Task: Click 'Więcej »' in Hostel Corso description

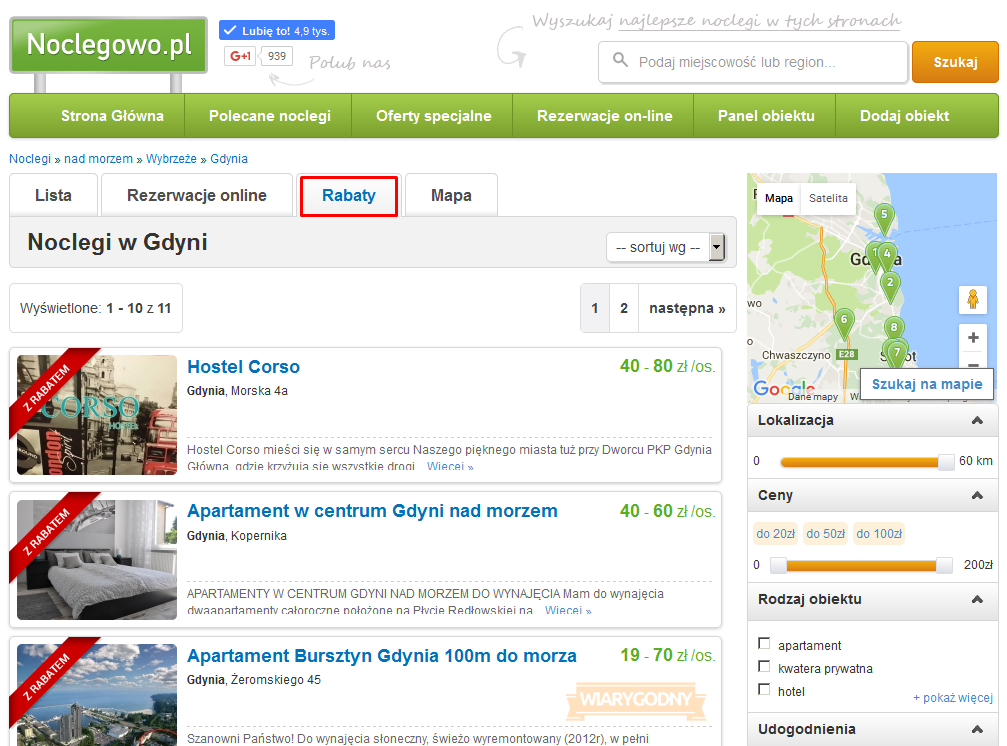Action: coord(450,466)
